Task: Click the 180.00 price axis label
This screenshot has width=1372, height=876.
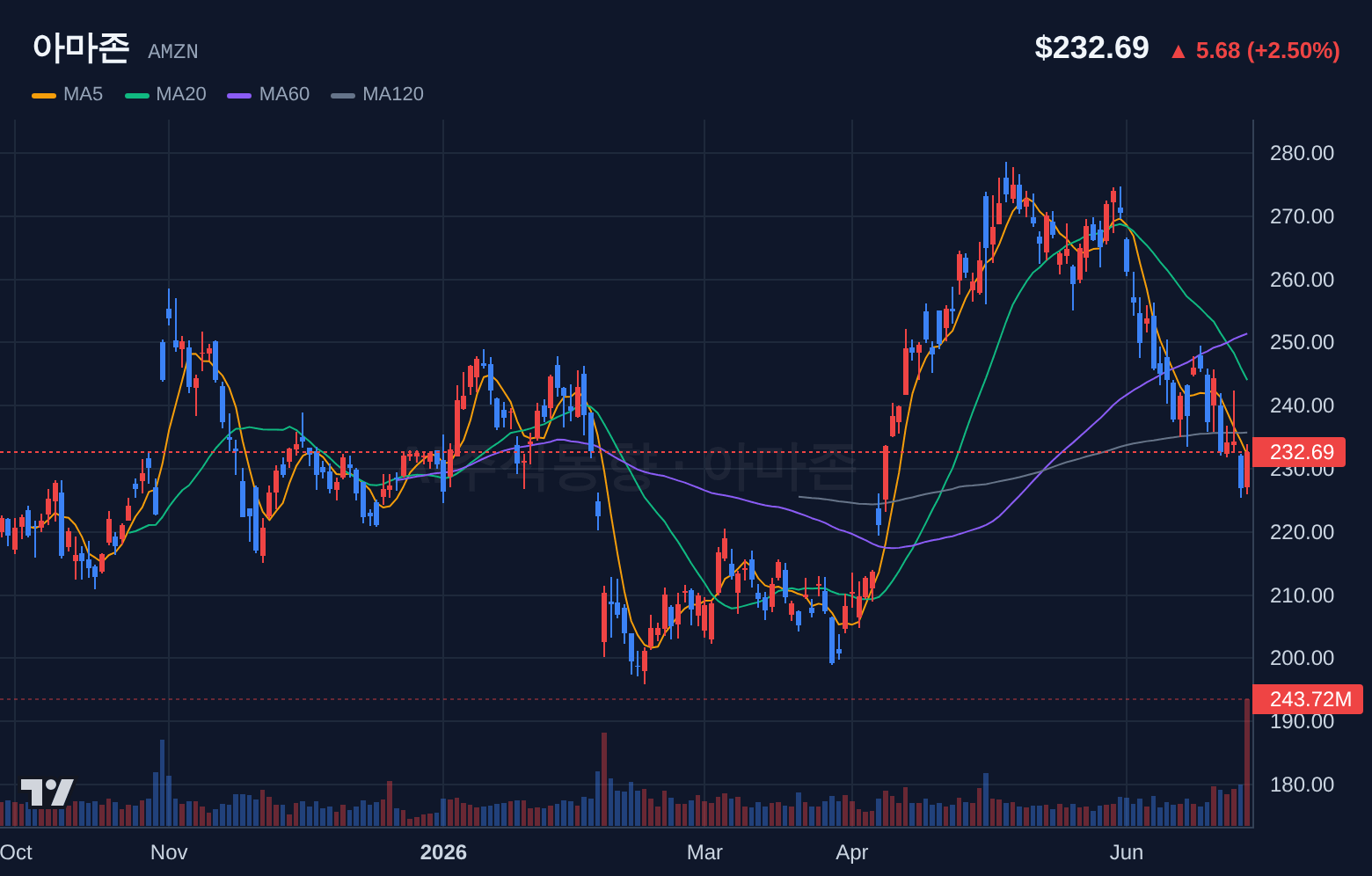Action: click(x=1302, y=785)
